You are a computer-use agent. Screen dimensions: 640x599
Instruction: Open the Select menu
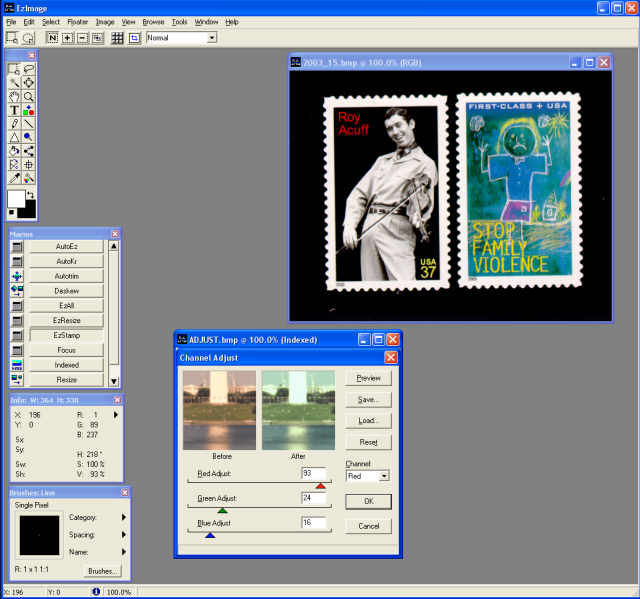point(51,22)
